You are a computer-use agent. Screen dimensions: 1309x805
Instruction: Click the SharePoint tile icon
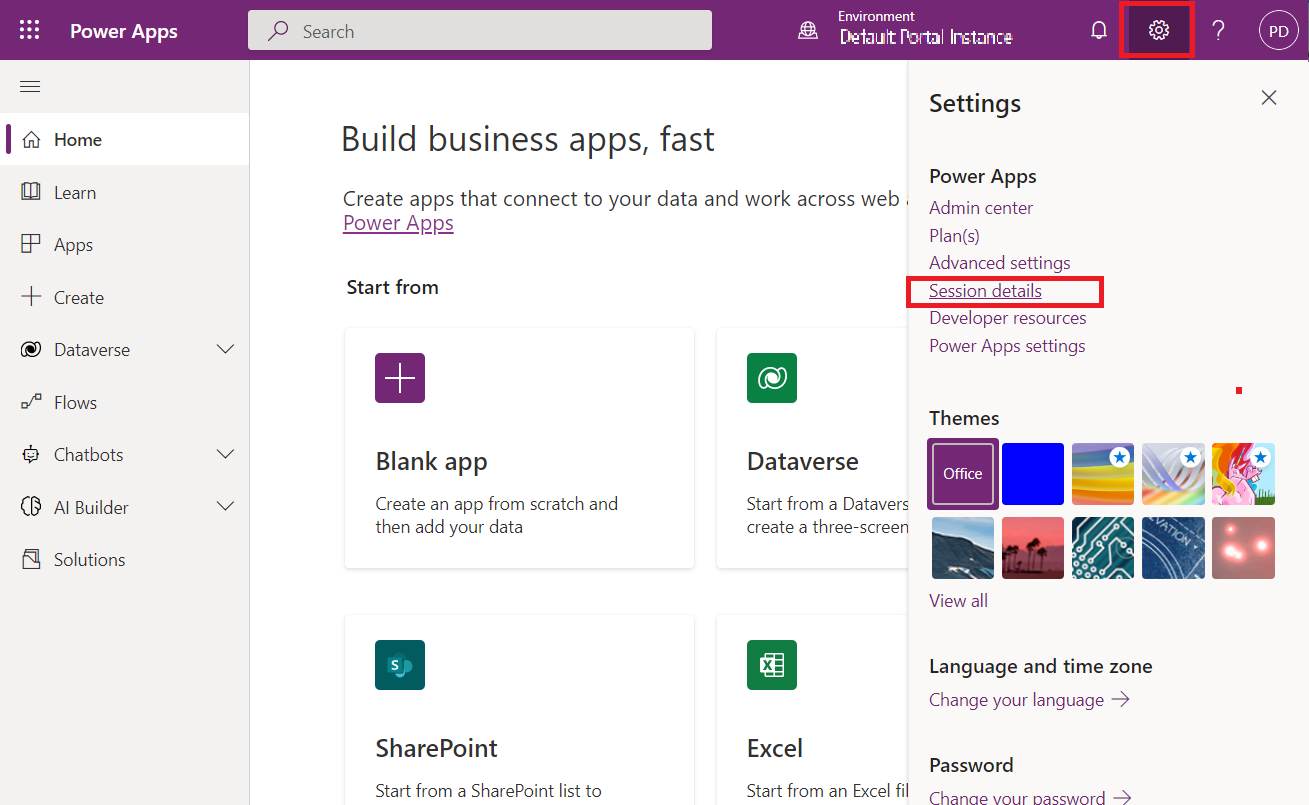(x=400, y=665)
